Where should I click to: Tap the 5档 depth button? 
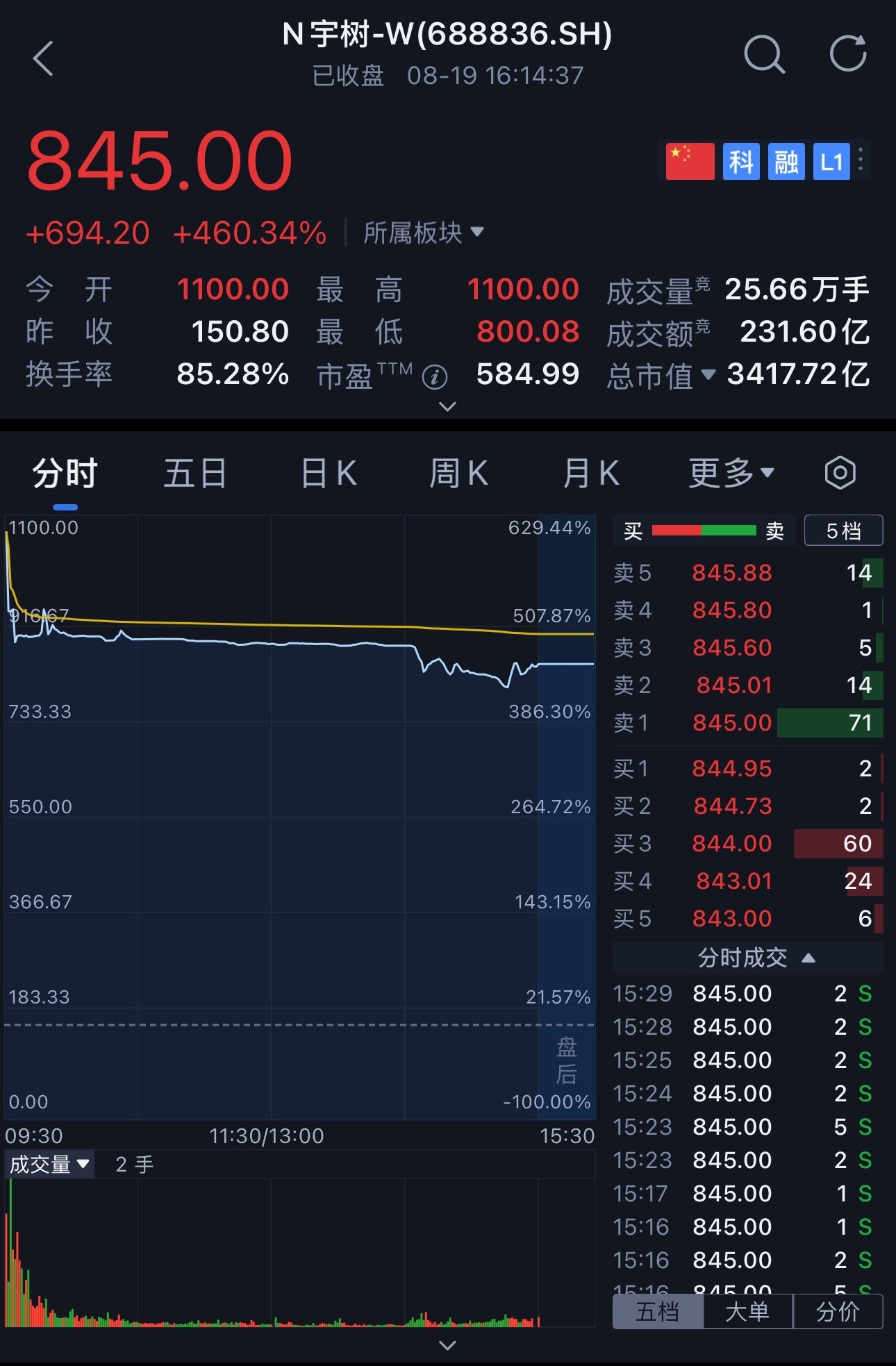(843, 531)
